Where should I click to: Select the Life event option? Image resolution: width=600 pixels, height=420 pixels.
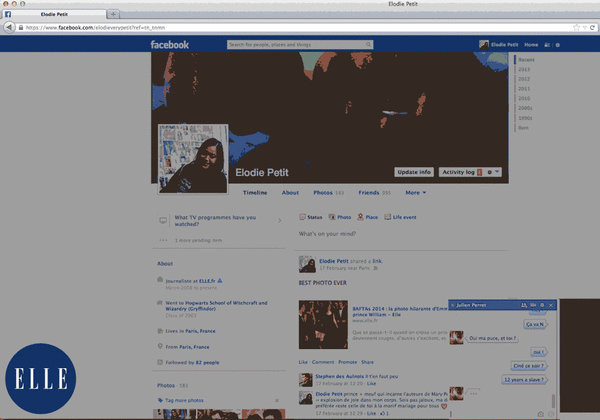point(403,216)
